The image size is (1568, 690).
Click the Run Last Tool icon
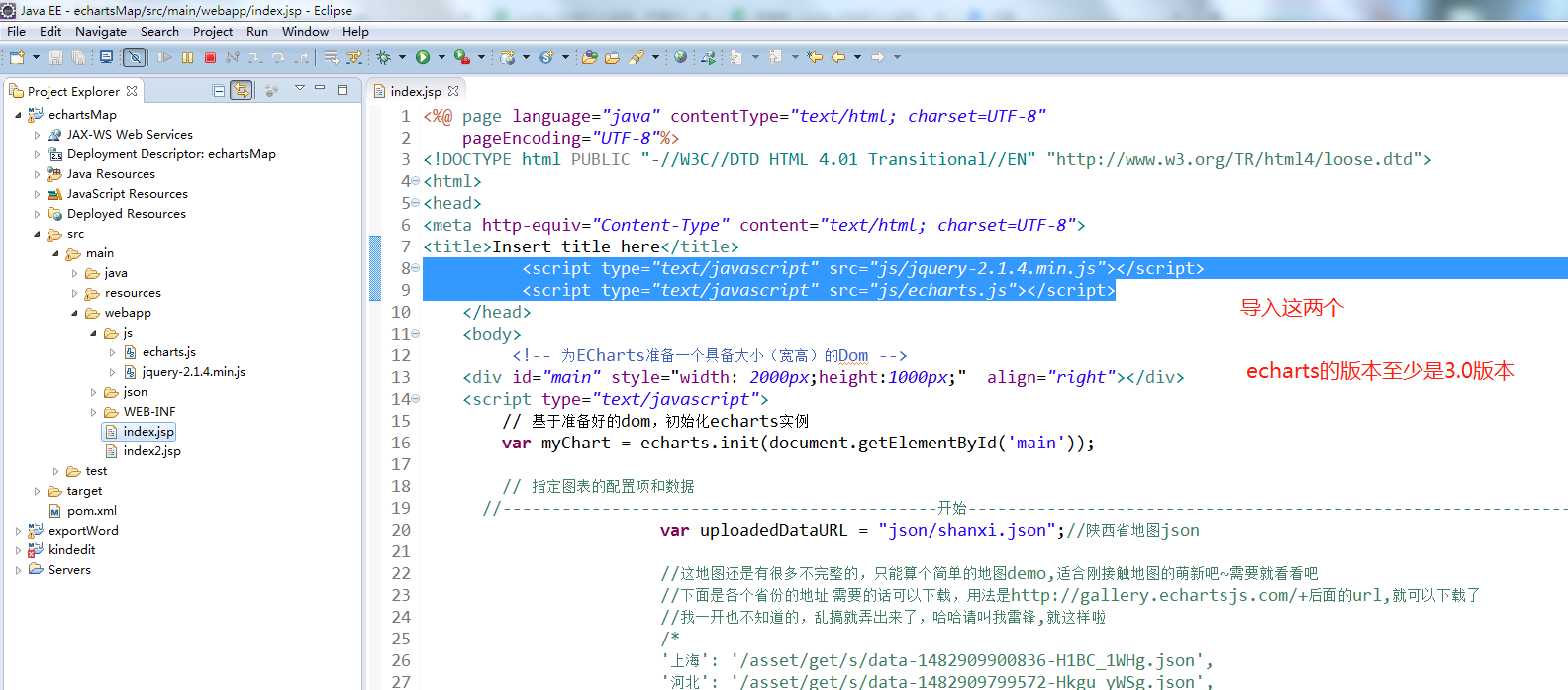click(x=462, y=57)
